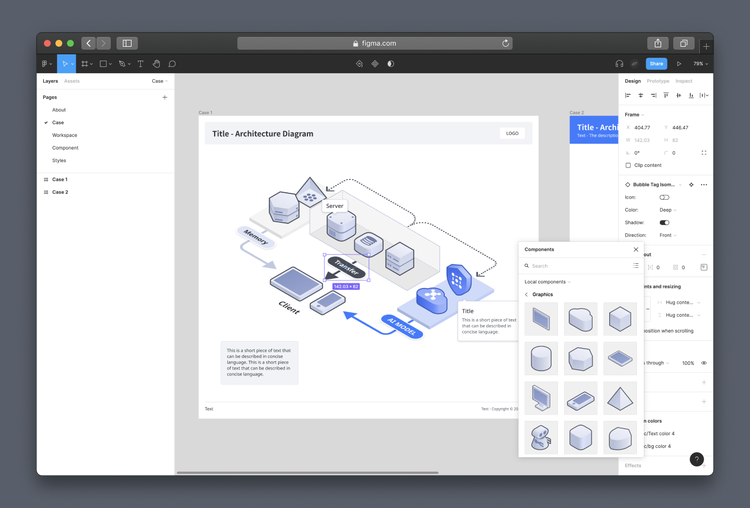
Task: Align horizontal centers icon
Action: click(x=641, y=95)
